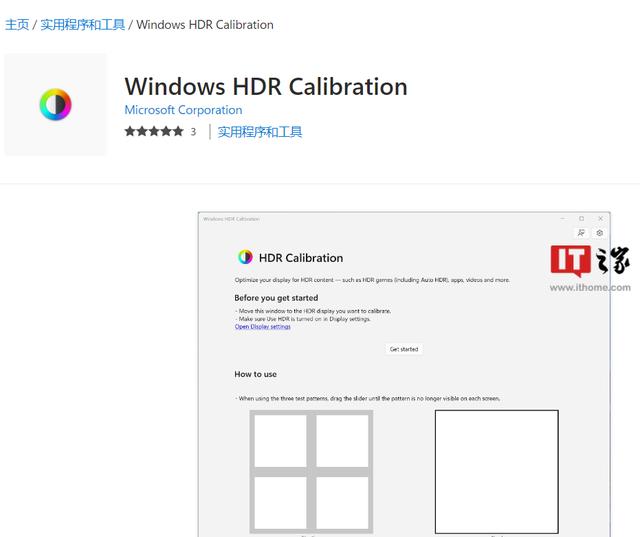Click the Windows HDR Calibration app icon
Screen dimensions: 640x537
[56, 104]
